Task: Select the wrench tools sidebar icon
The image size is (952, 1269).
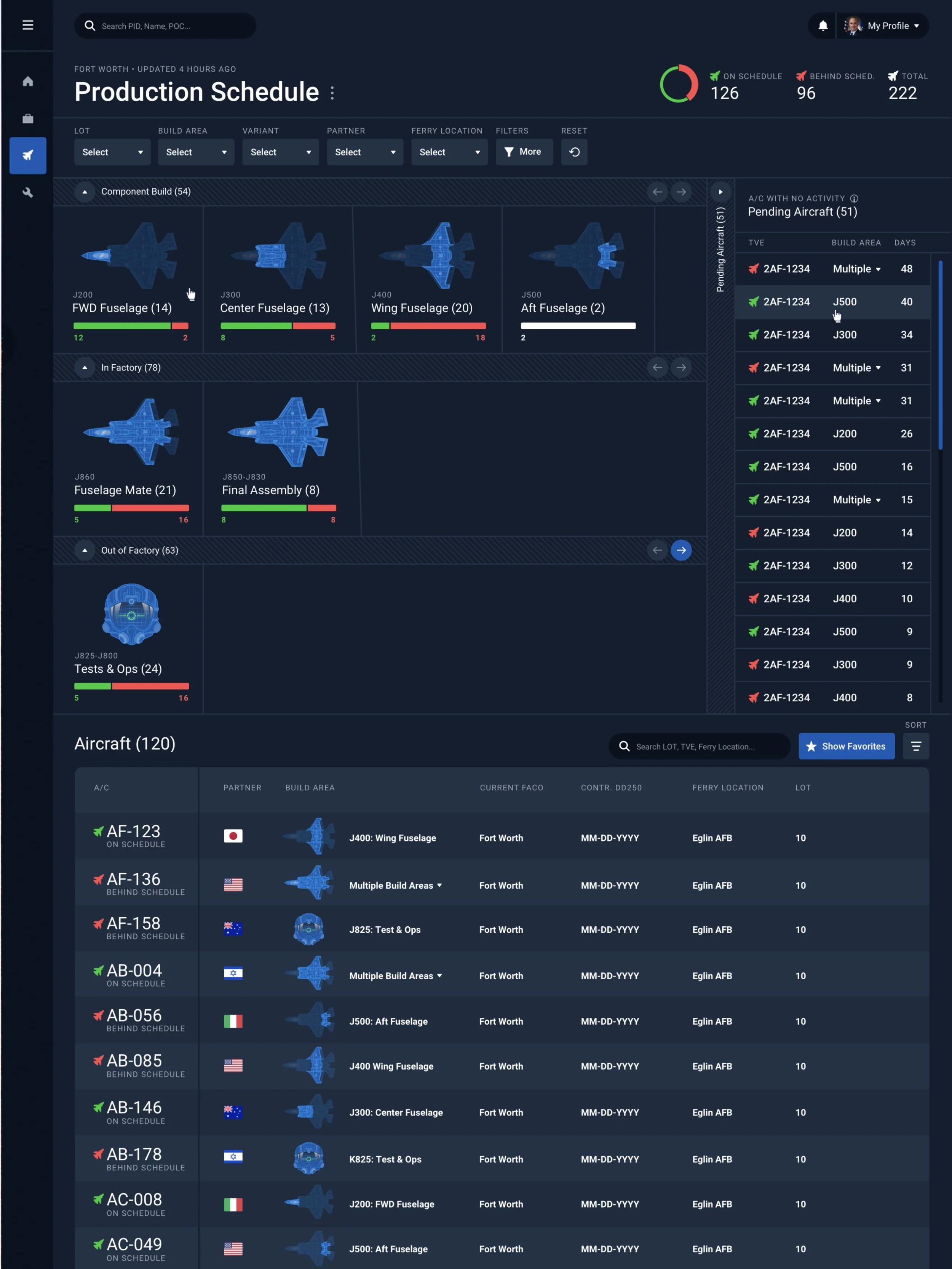Action: (27, 193)
